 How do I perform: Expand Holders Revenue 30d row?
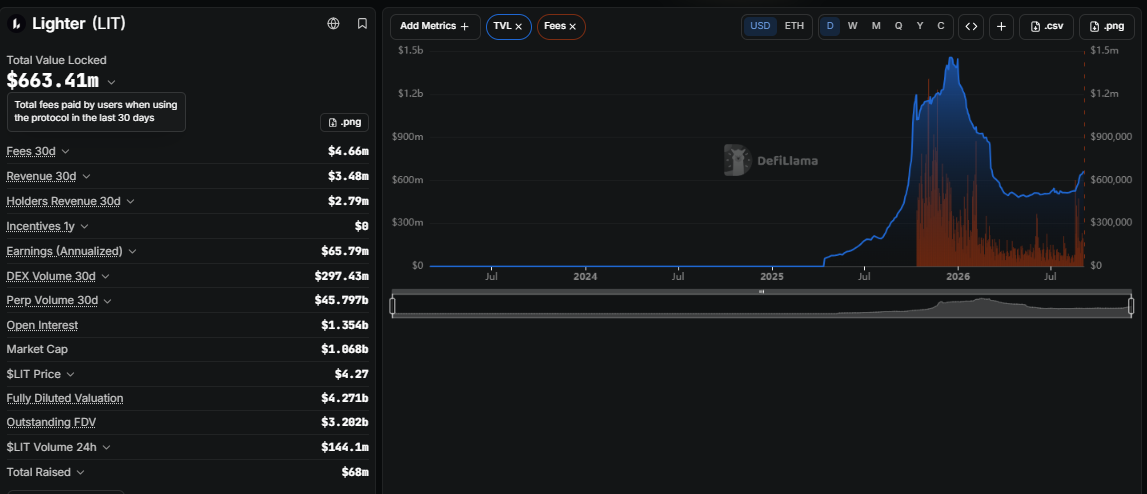click(130, 201)
